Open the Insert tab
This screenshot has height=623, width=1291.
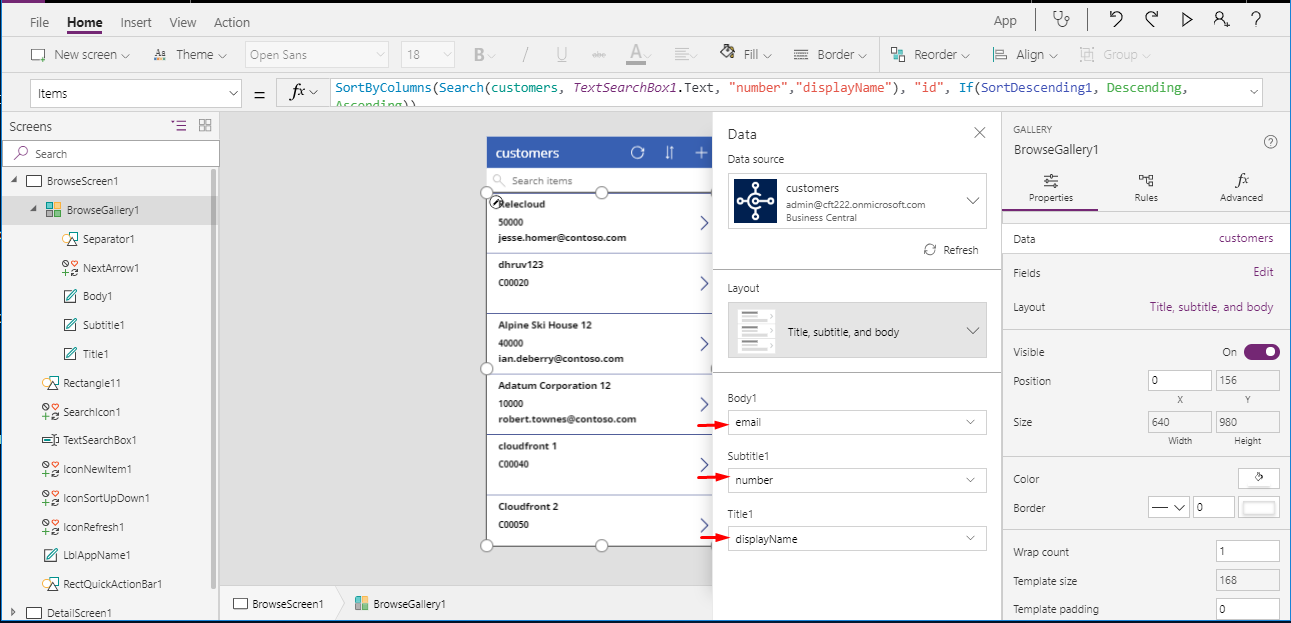tap(136, 22)
